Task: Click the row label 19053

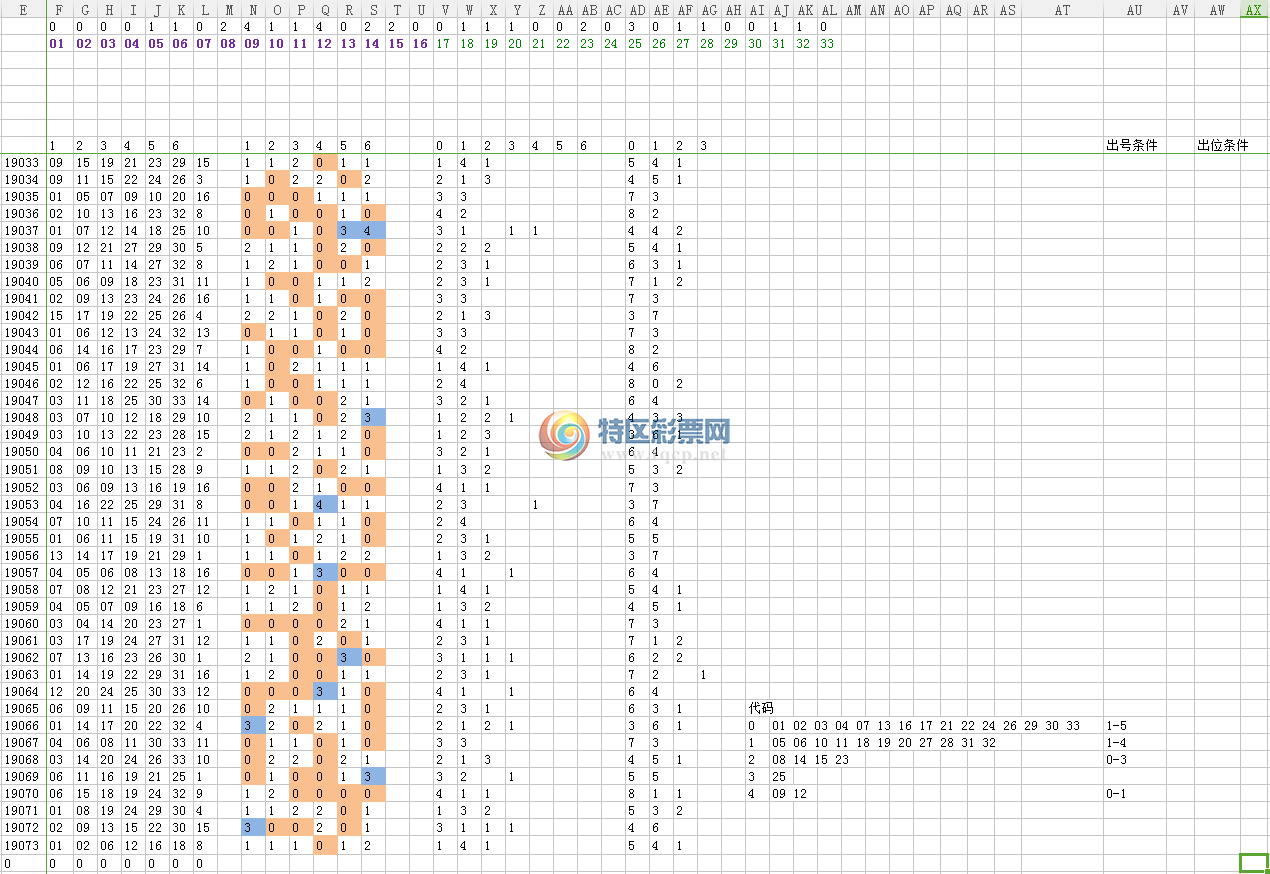Action: coord(21,504)
